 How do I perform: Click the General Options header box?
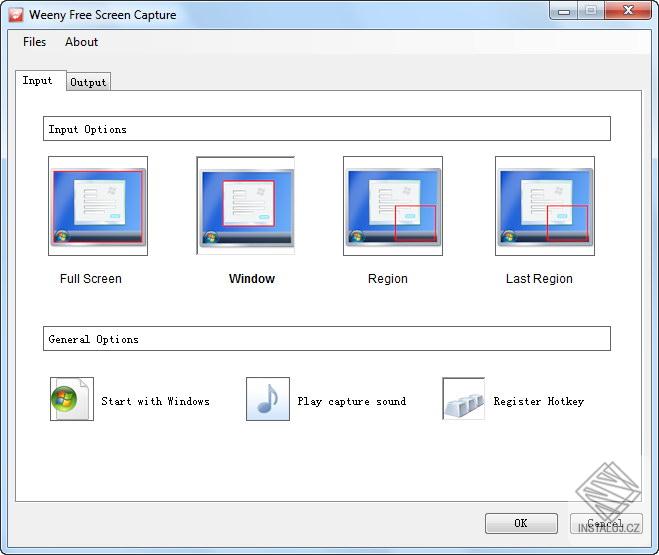tap(327, 338)
